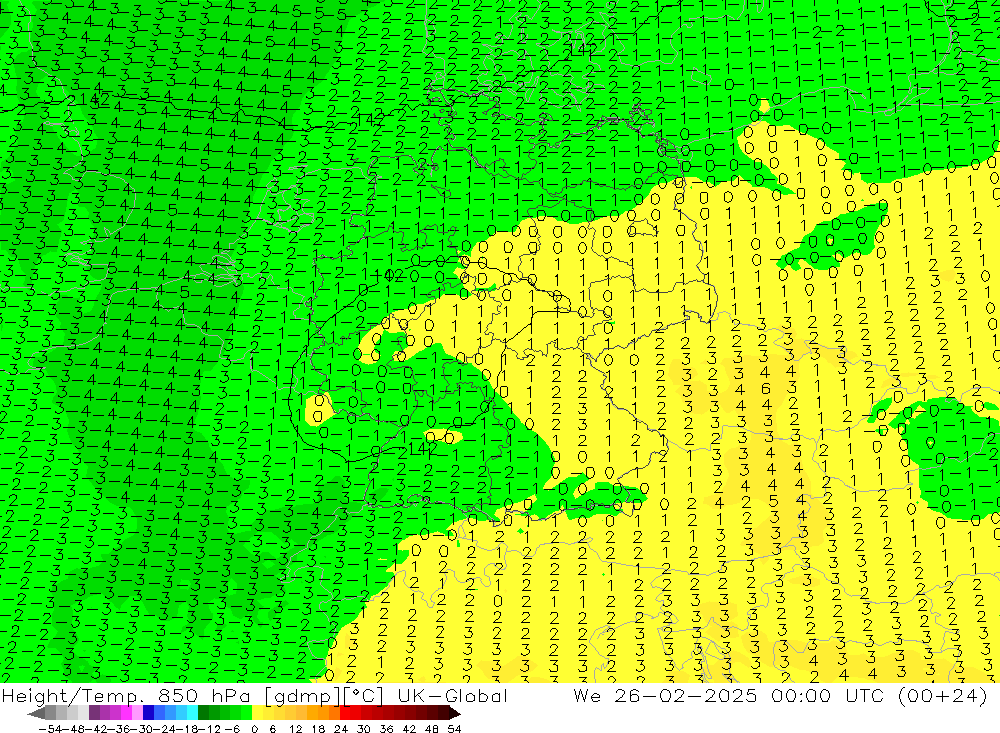
Task: Select the dark green legend swatch above -12
Action: [203, 713]
